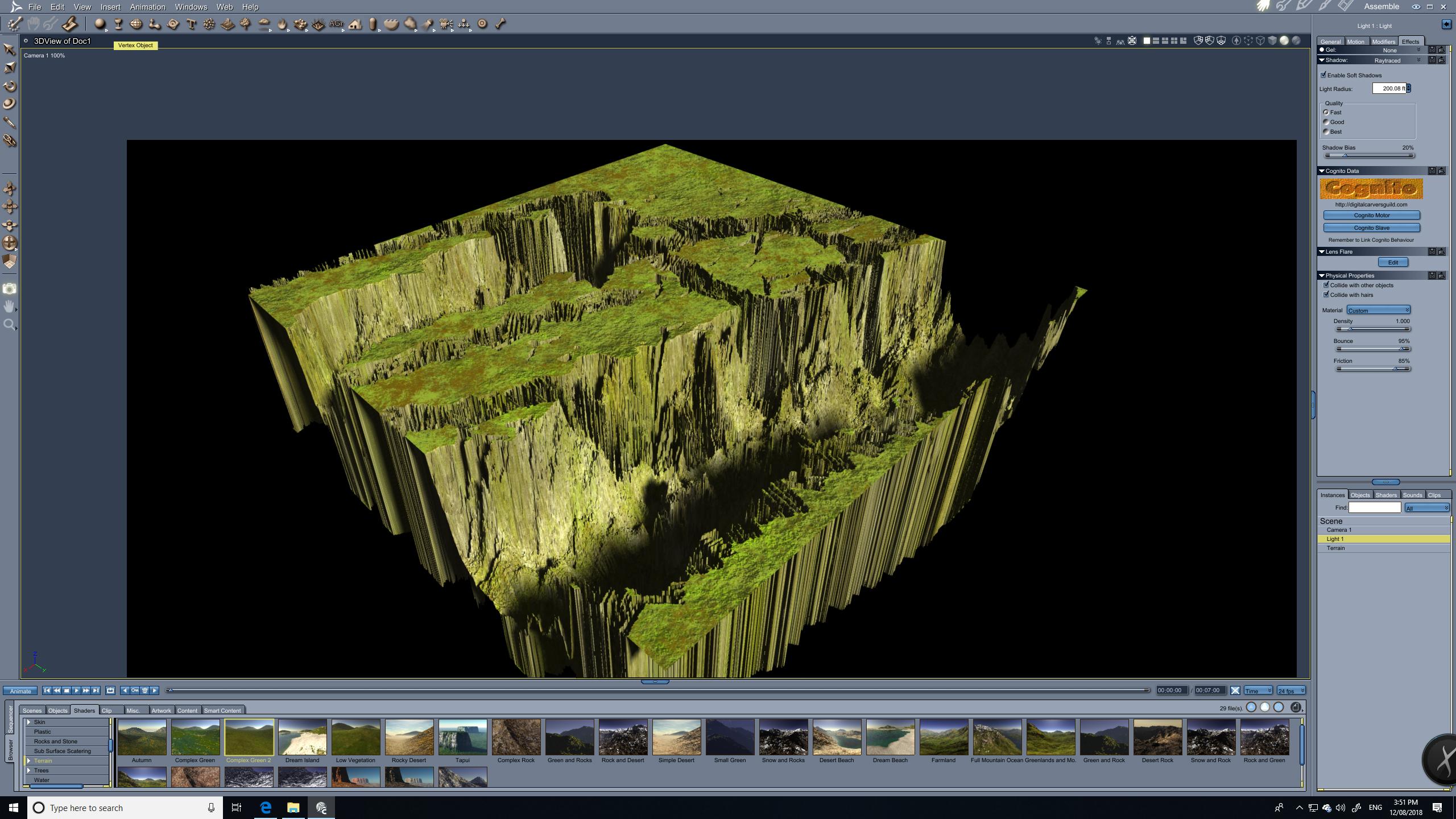This screenshot has height=819, width=1456.
Task: Open the Material Custom dropdown
Action: pyautogui.click(x=1378, y=310)
